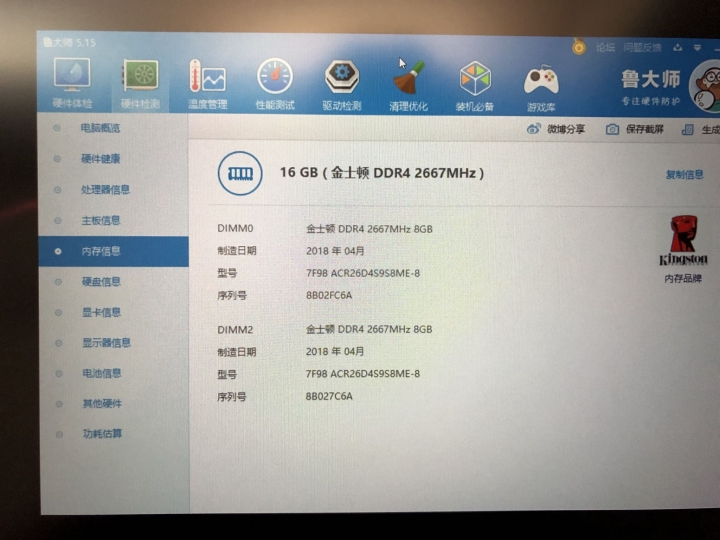
Task: Click the title bar upload arrow icon
Action: click(x=677, y=48)
